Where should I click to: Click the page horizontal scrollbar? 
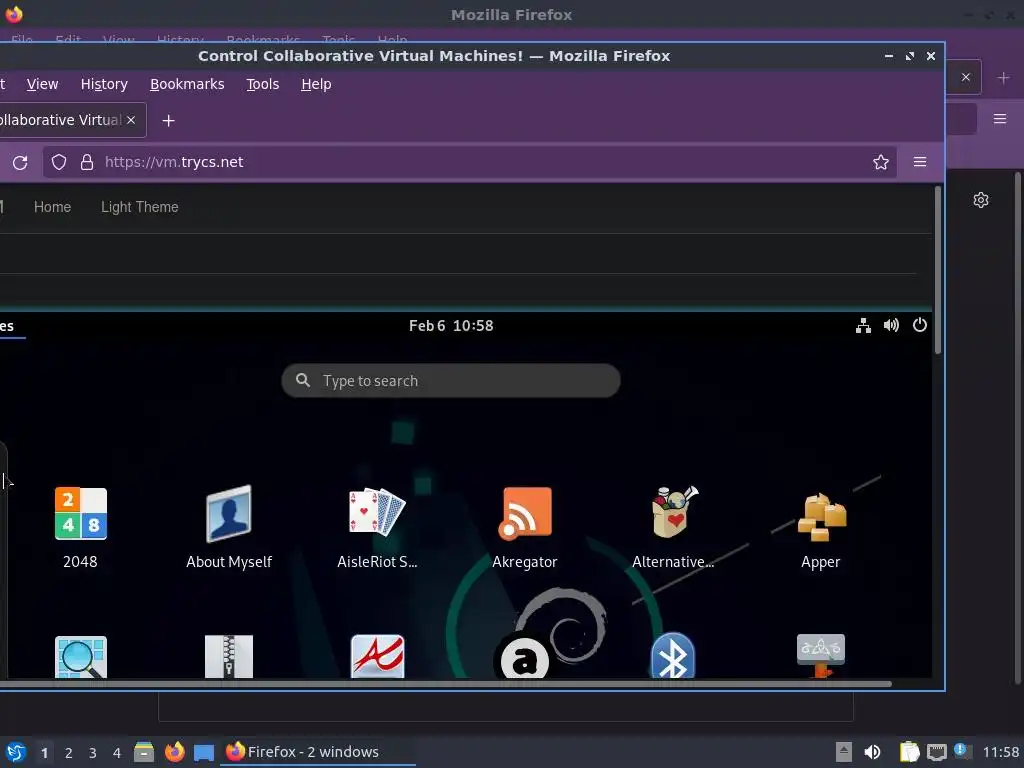coord(445,684)
